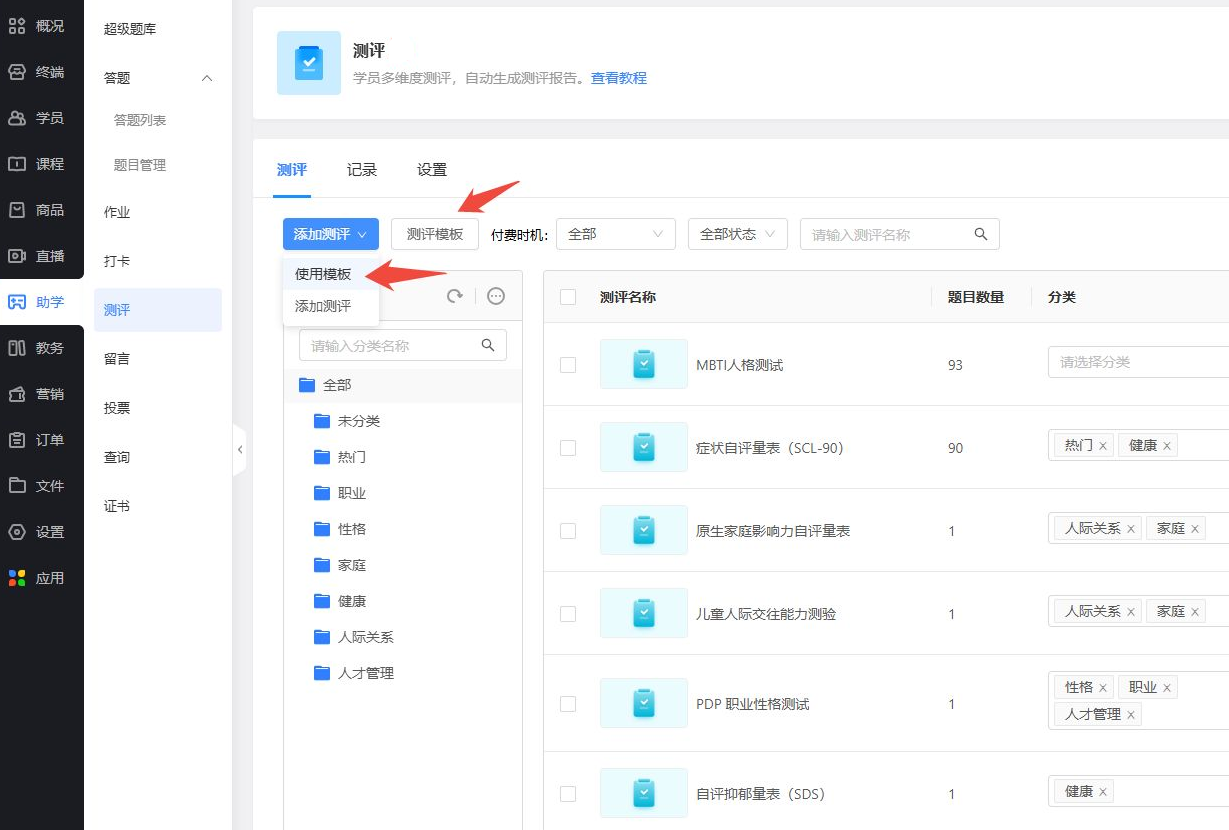Choose 使用模板 from the dropdown menu
Screen dimensions: 1229x830
[x=323, y=274]
